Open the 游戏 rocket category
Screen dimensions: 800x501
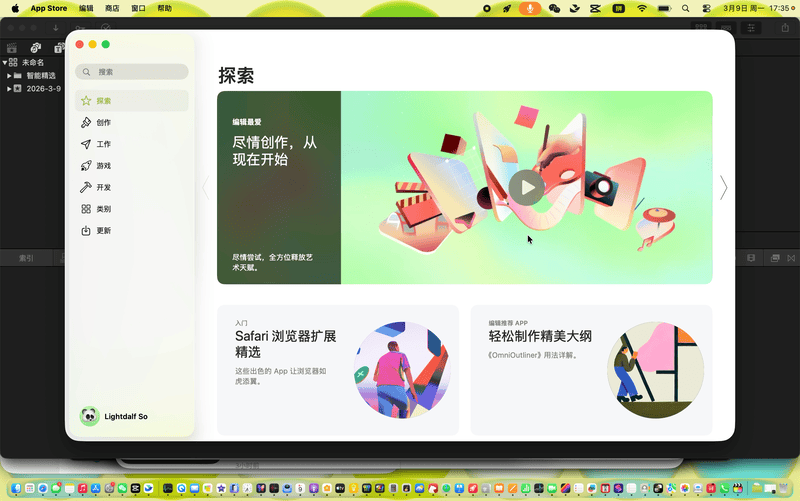click(x=87, y=166)
